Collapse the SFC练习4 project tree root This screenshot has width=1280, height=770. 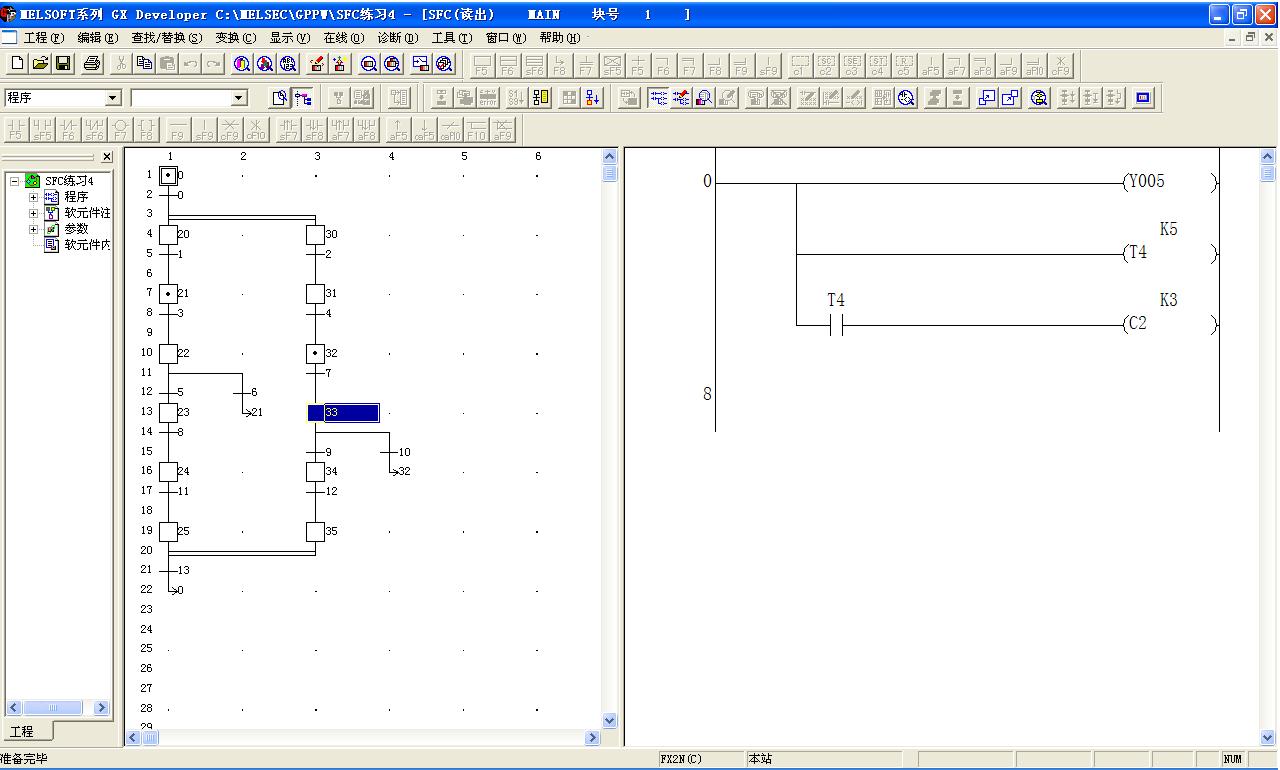point(15,181)
